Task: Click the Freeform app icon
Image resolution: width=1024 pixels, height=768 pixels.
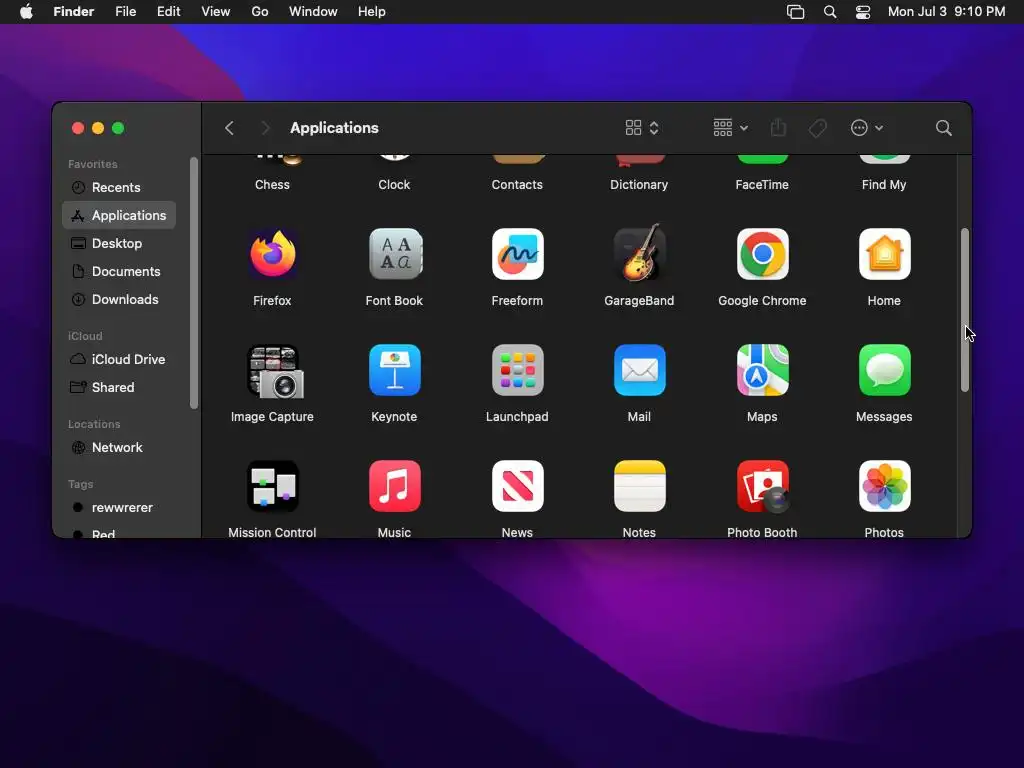Action: (517, 255)
